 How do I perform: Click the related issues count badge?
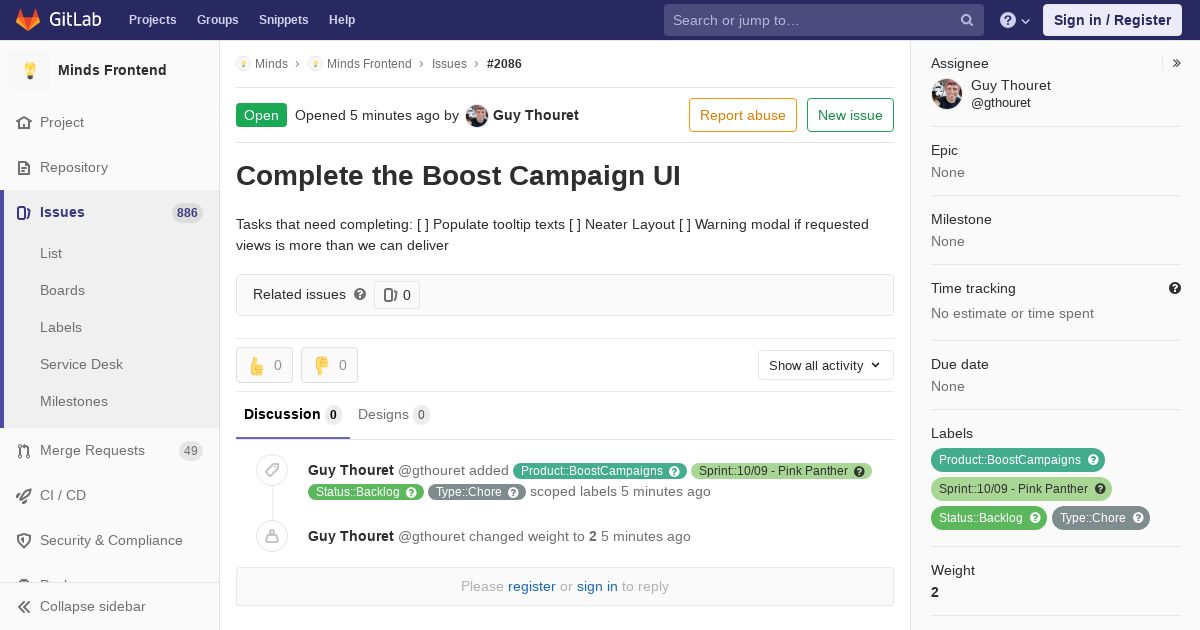coord(397,295)
